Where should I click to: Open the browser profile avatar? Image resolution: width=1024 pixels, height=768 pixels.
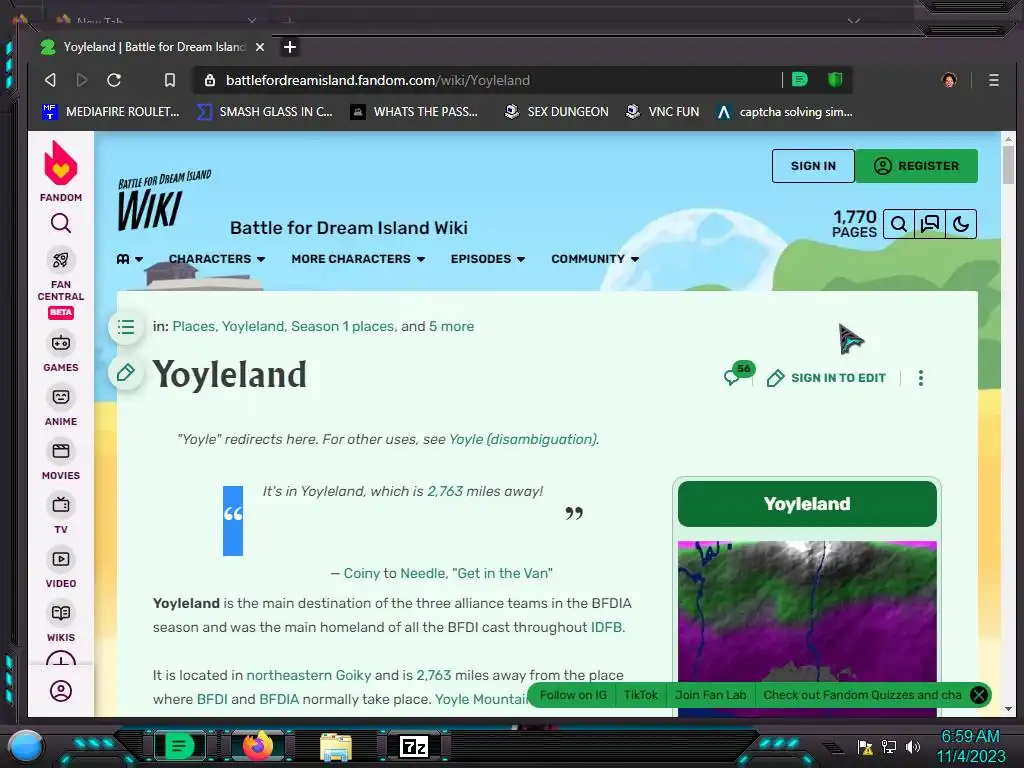(949, 80)
